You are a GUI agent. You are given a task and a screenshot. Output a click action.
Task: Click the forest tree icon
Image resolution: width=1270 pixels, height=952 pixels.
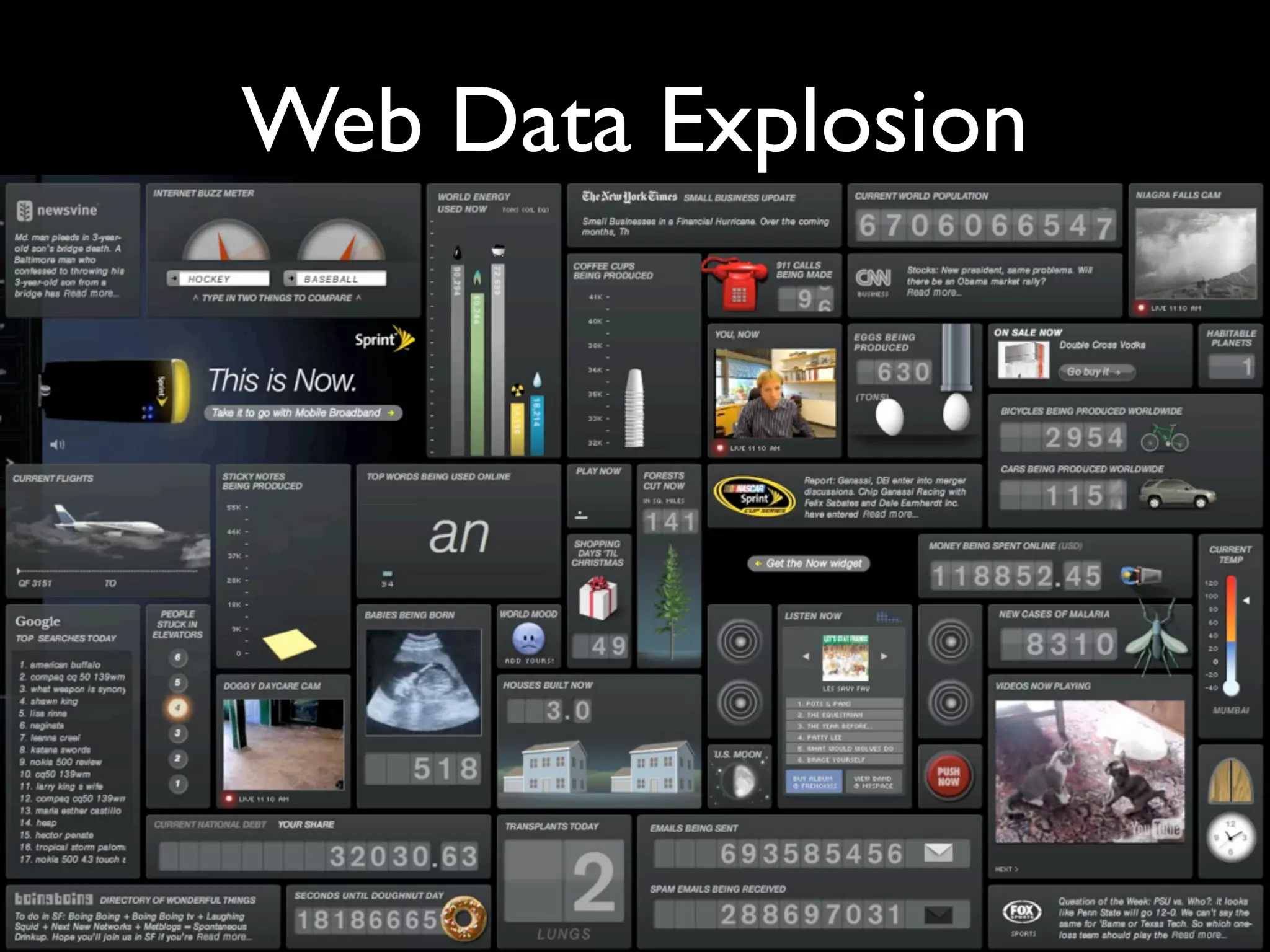coord(671,601)
